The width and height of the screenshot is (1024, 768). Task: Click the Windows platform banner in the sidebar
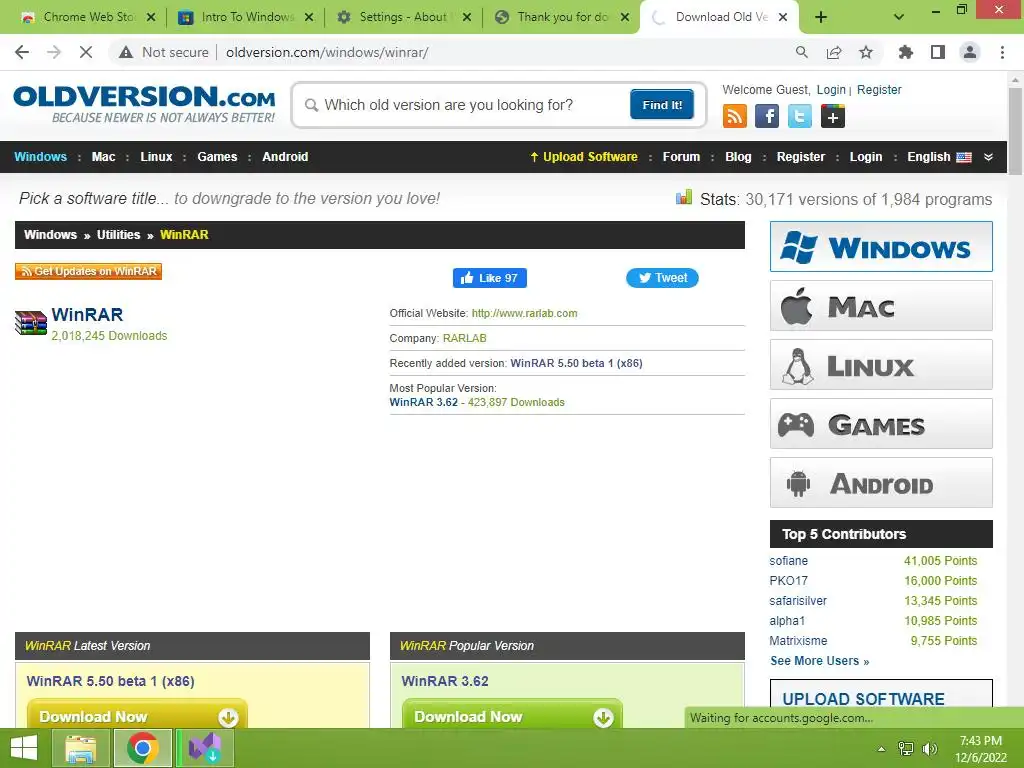coord(881,247)
